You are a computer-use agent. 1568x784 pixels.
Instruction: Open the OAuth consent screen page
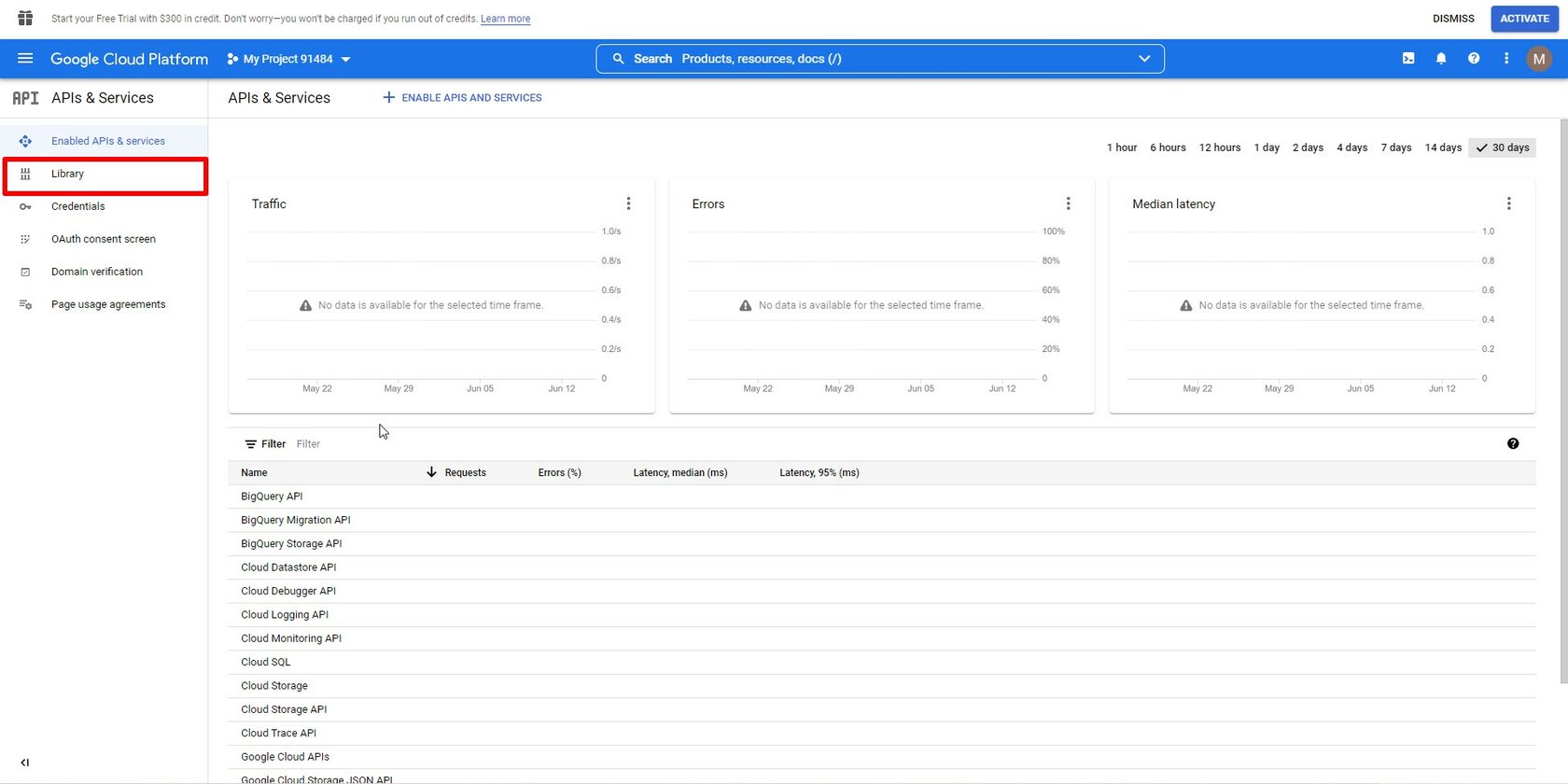pyautogui.click(x=104, y=239)
